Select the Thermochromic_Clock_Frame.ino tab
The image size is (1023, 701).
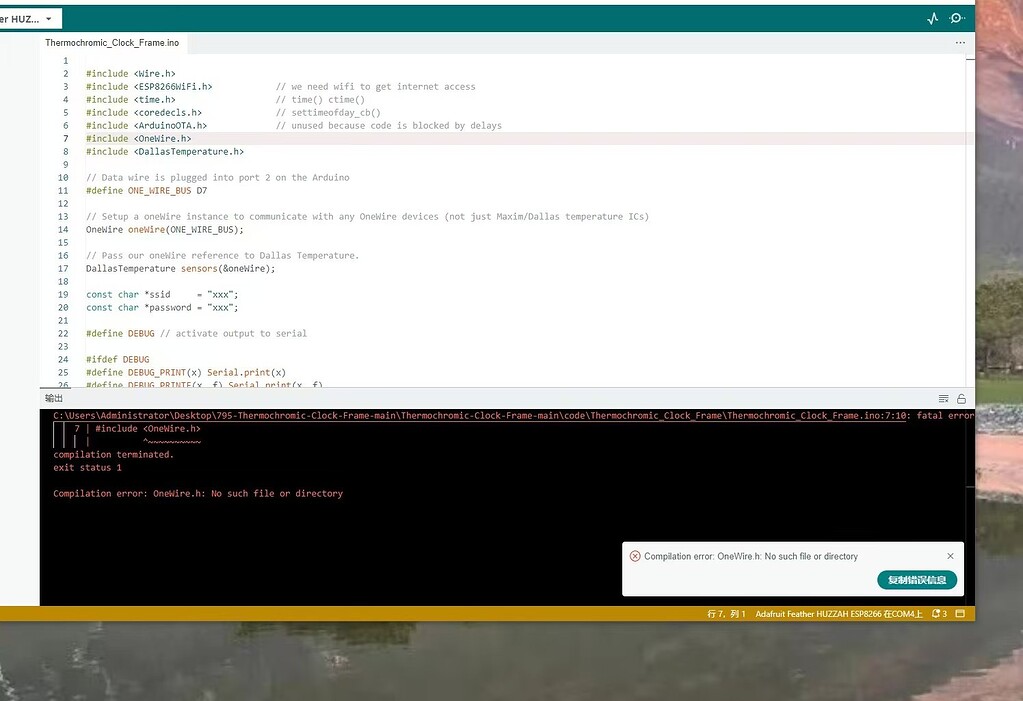111,43
